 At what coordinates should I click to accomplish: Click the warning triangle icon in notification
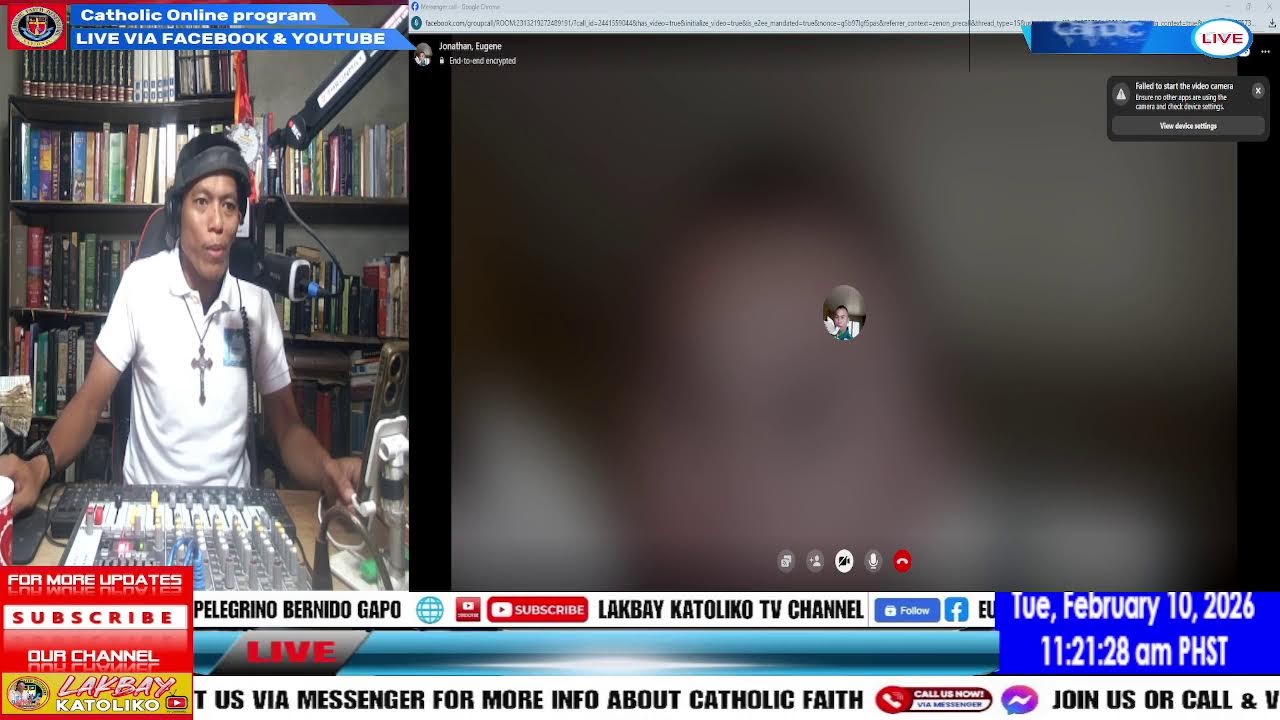(1121, 94)
